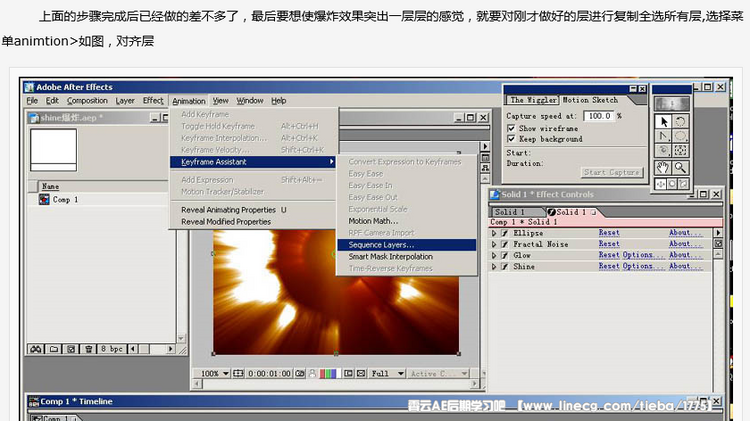Open Options for the Glow effect

coord(644,255)
